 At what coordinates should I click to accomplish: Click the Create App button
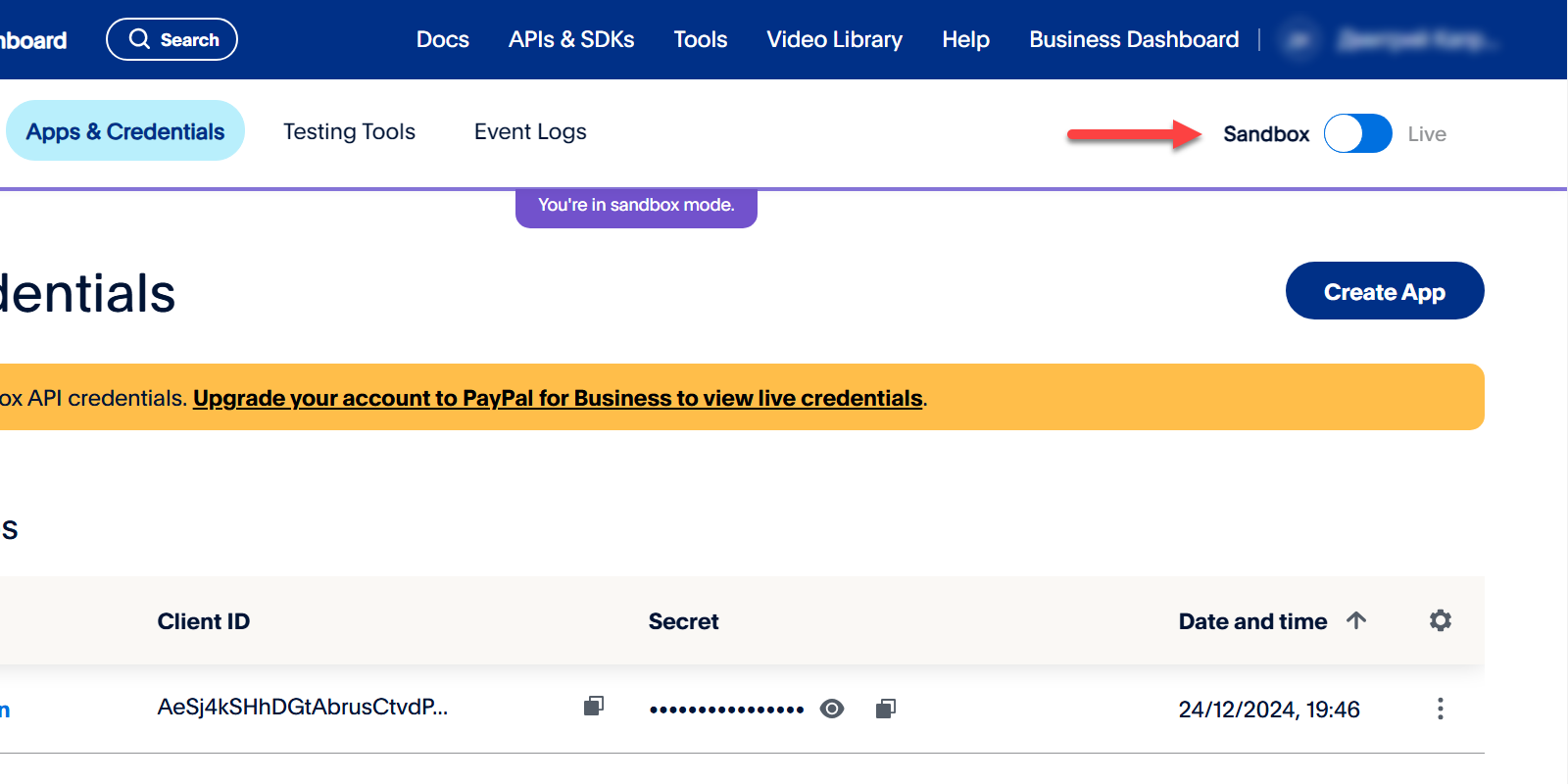click(x=1385, y=291)
